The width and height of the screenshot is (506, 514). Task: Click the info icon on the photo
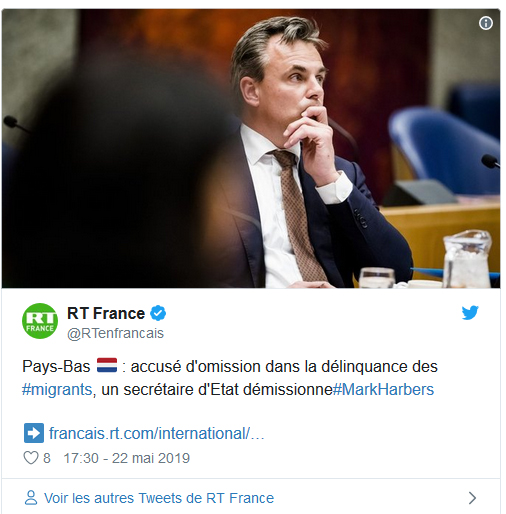pos(485,23)
